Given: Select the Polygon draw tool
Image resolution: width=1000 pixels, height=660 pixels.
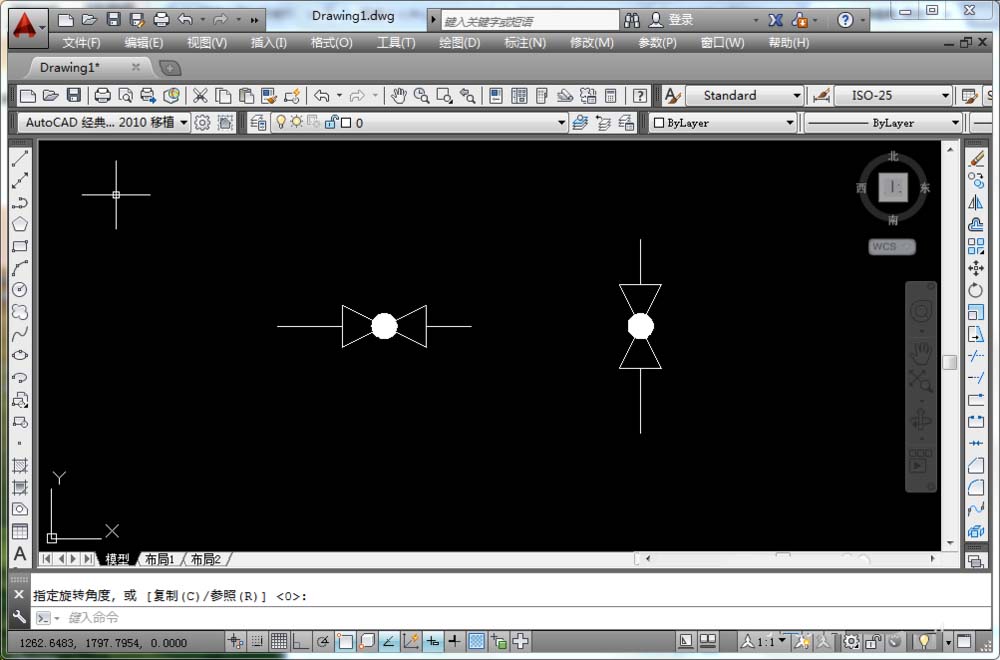Looking at the screenshot, I should pos(20,224).
